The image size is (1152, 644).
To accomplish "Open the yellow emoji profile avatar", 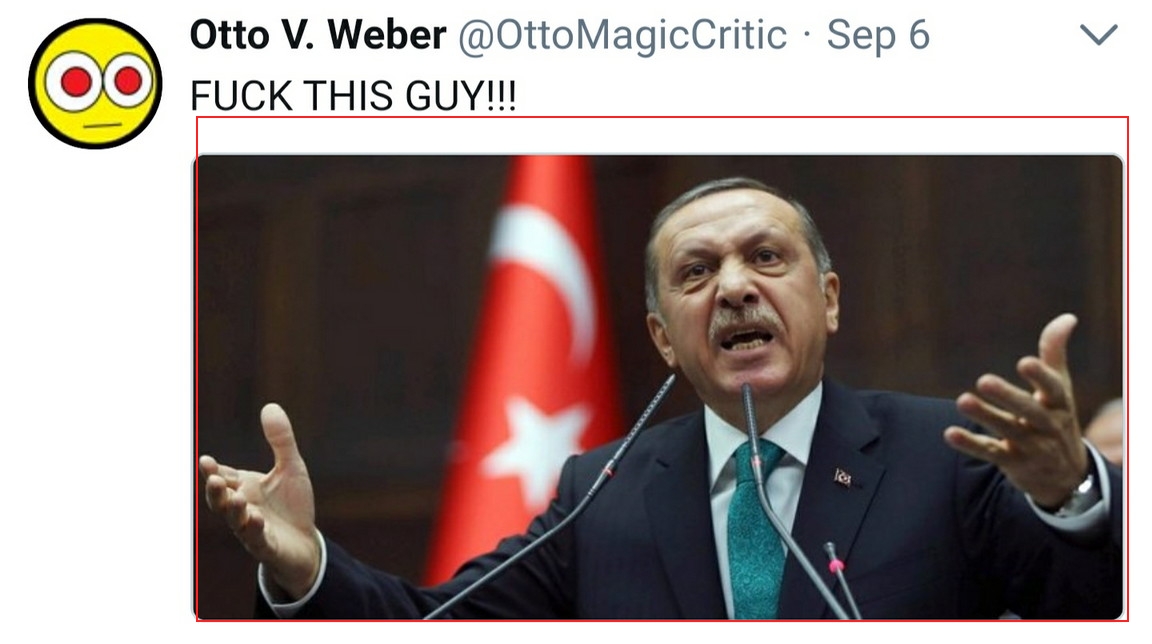I will click(x=95, y=83).
